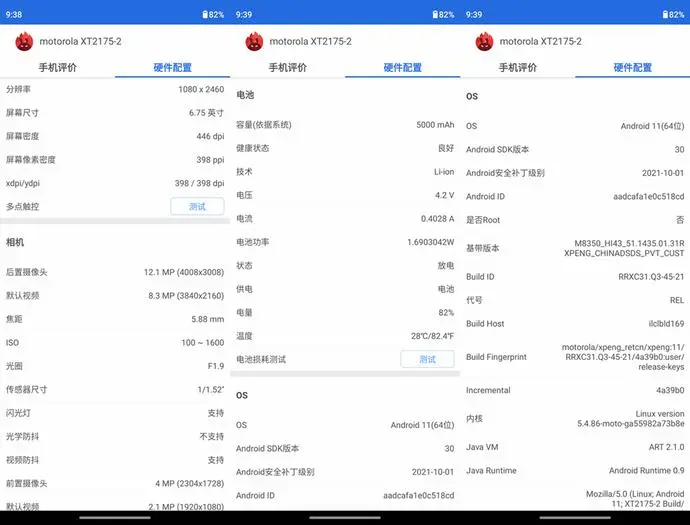Tap the navigation gesture bar on the right screen
Image resolution: width=690 pixels, height=525 pixels.
pos(575,518)
